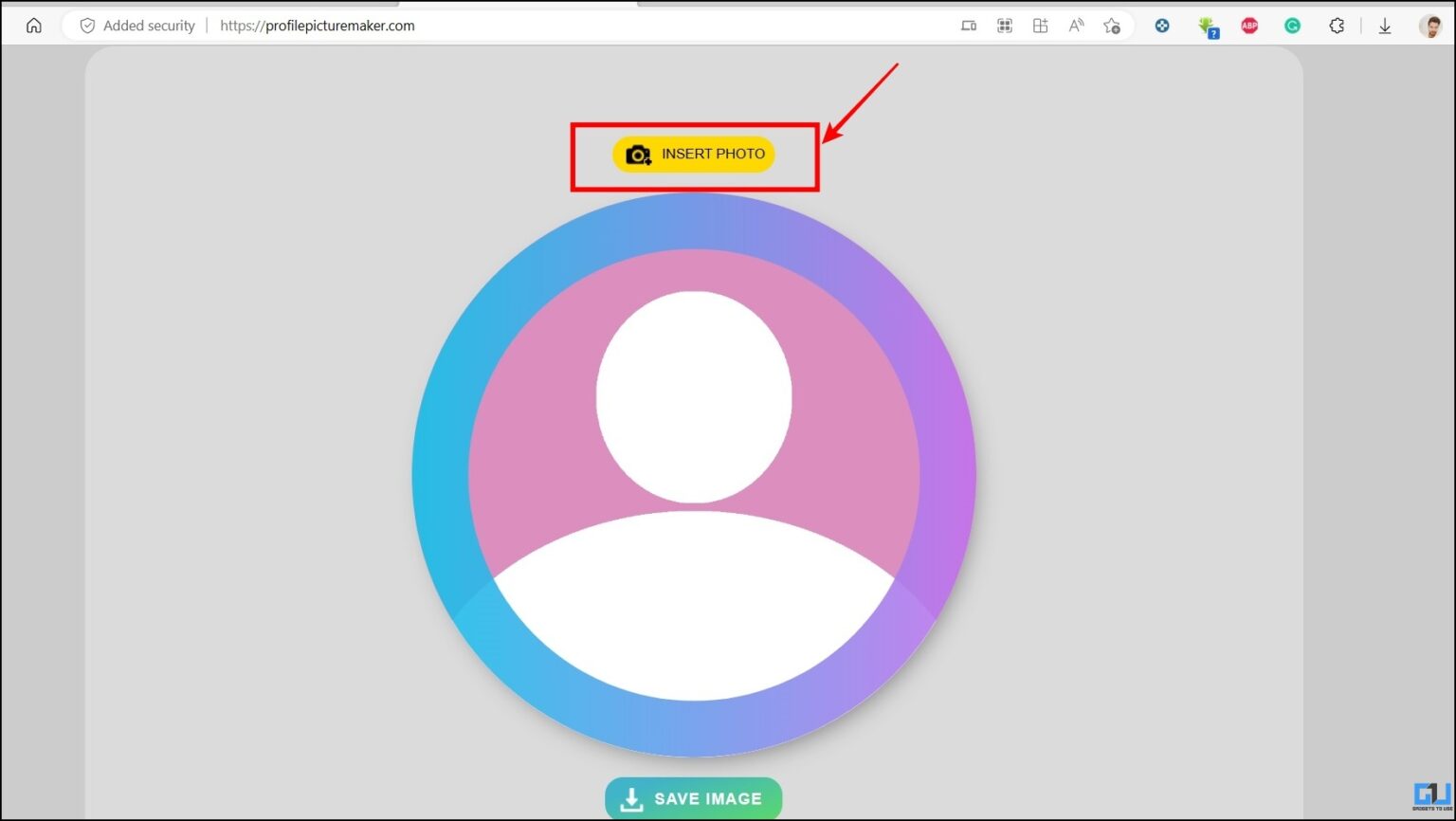This screenshot has height=821, width=1456.
Task: Click the SAVE IMAGE button
Action: pos(693,798)
